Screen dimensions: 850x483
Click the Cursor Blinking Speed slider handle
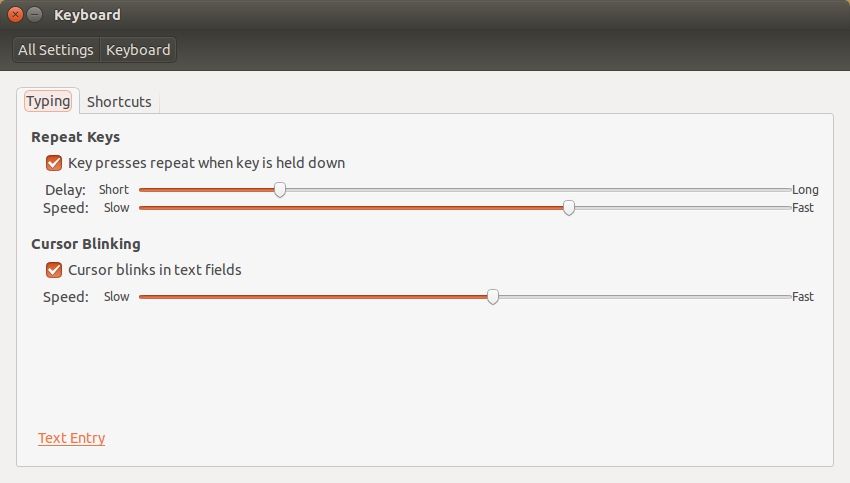click(493, 297)
